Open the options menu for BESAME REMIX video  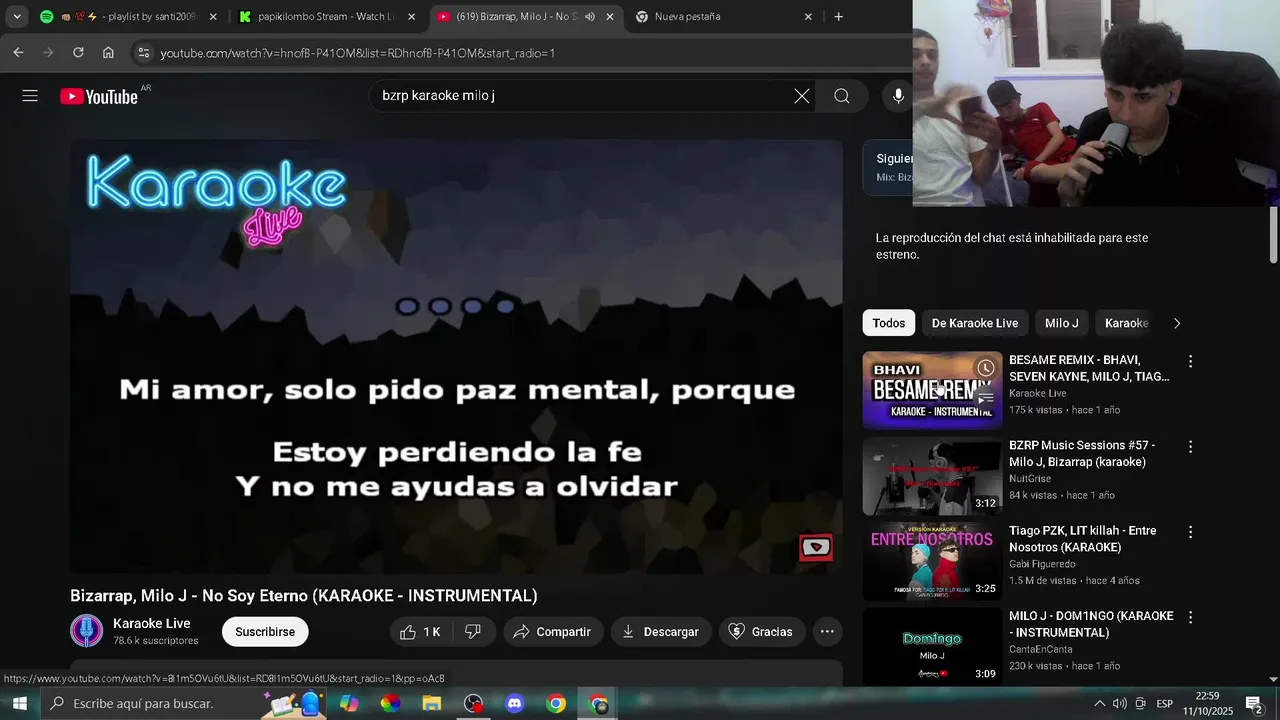(x=1190, y=361)
